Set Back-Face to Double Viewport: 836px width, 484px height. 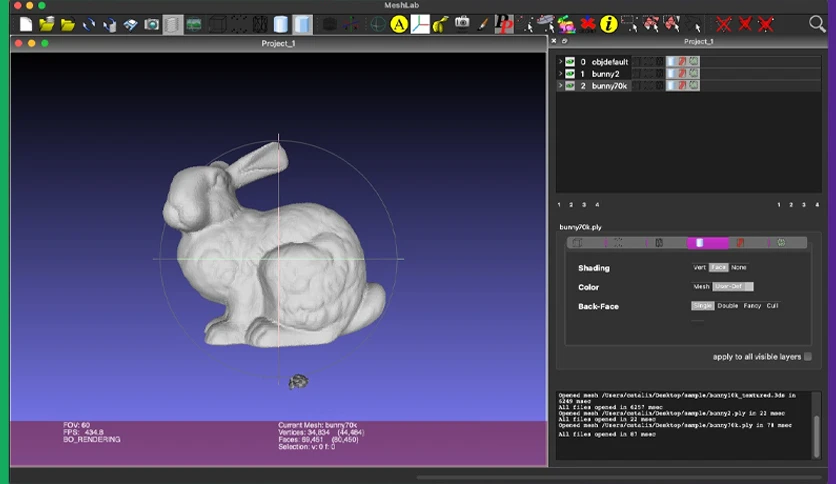pyautogui.click(x=727, y=306)
